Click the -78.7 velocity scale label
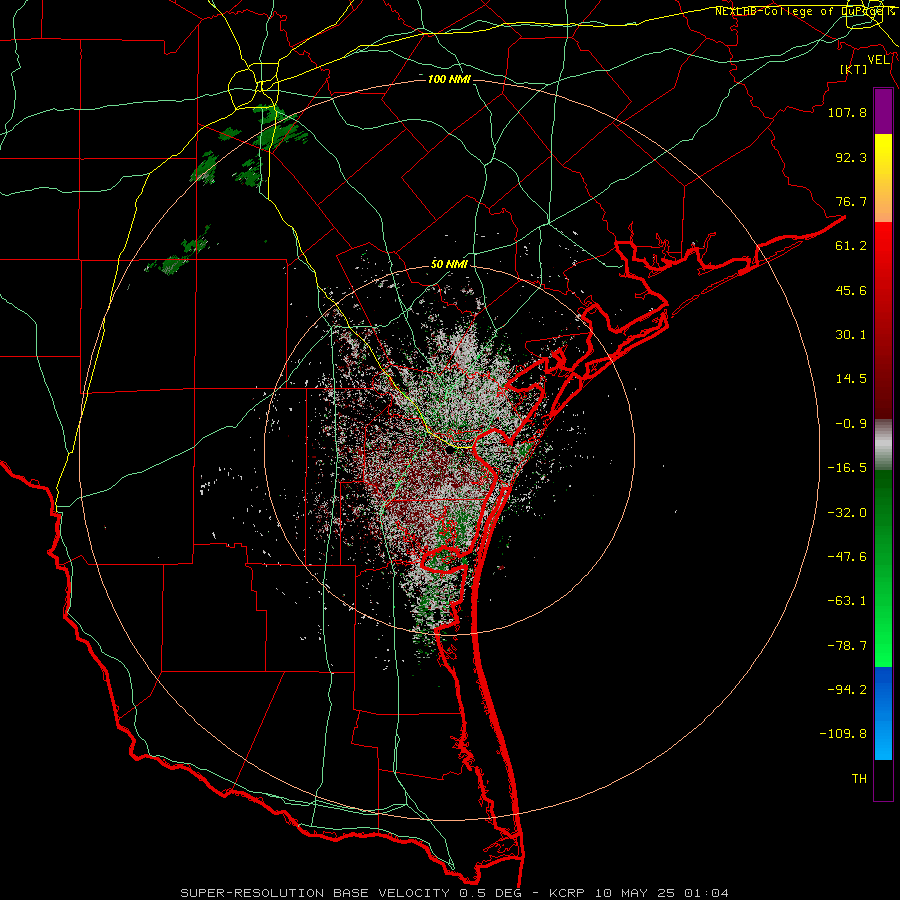The image size is (900, 900). tap(847, 646)
